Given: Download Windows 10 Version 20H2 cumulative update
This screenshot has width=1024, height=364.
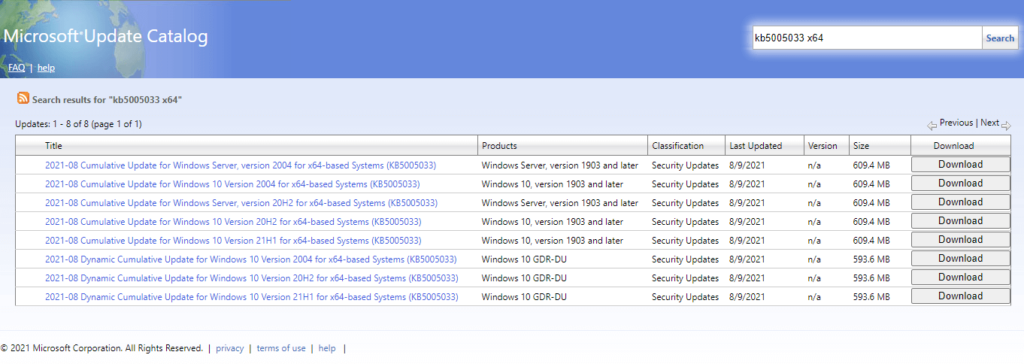Looking at the screenshot, I should (960, 221).
